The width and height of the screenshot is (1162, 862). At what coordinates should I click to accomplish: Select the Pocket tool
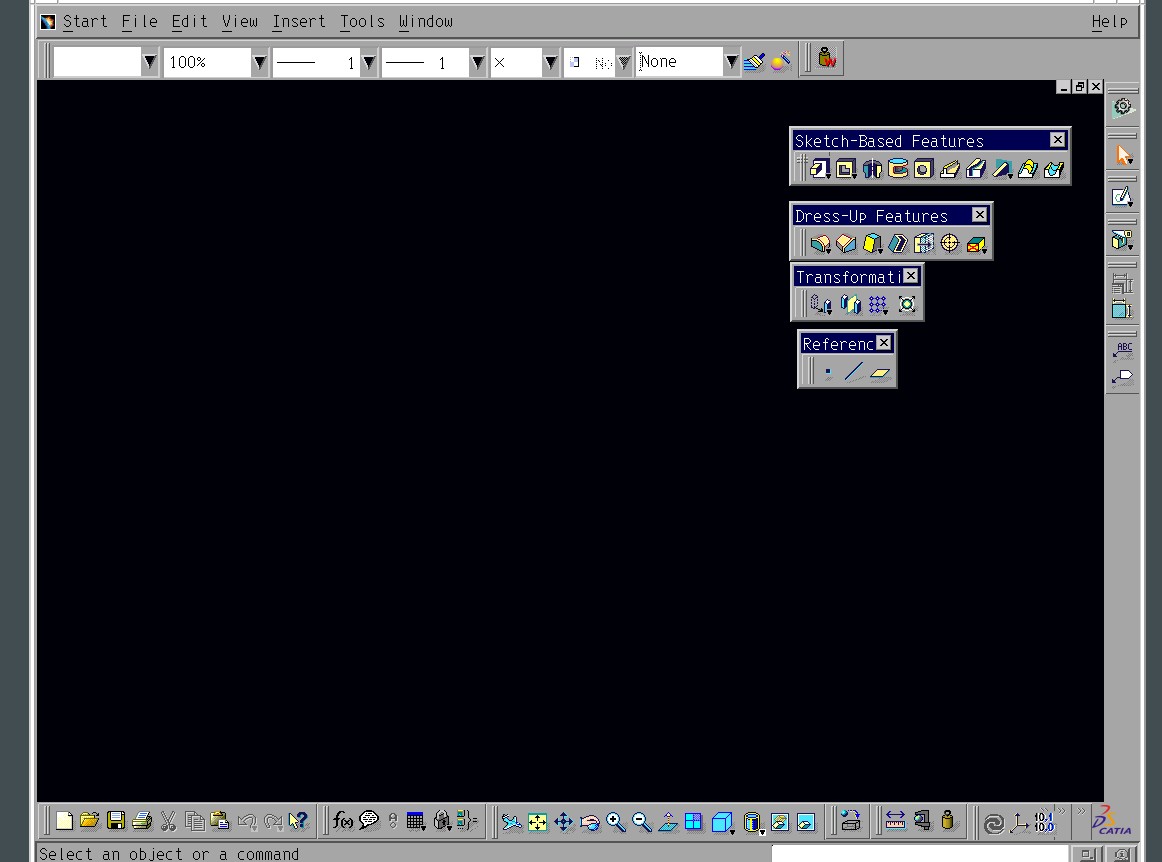(x=846, y=169)
